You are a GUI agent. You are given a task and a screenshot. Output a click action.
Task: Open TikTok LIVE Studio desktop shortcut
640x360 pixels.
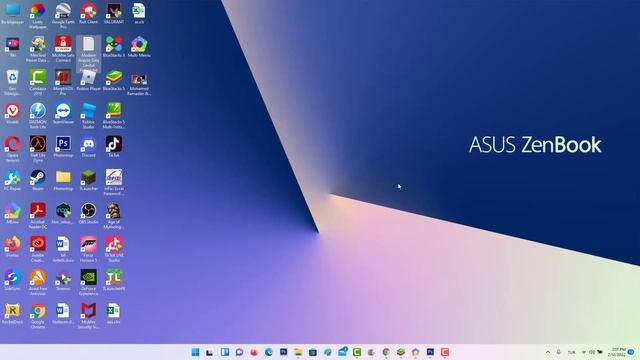click(113, 249)
